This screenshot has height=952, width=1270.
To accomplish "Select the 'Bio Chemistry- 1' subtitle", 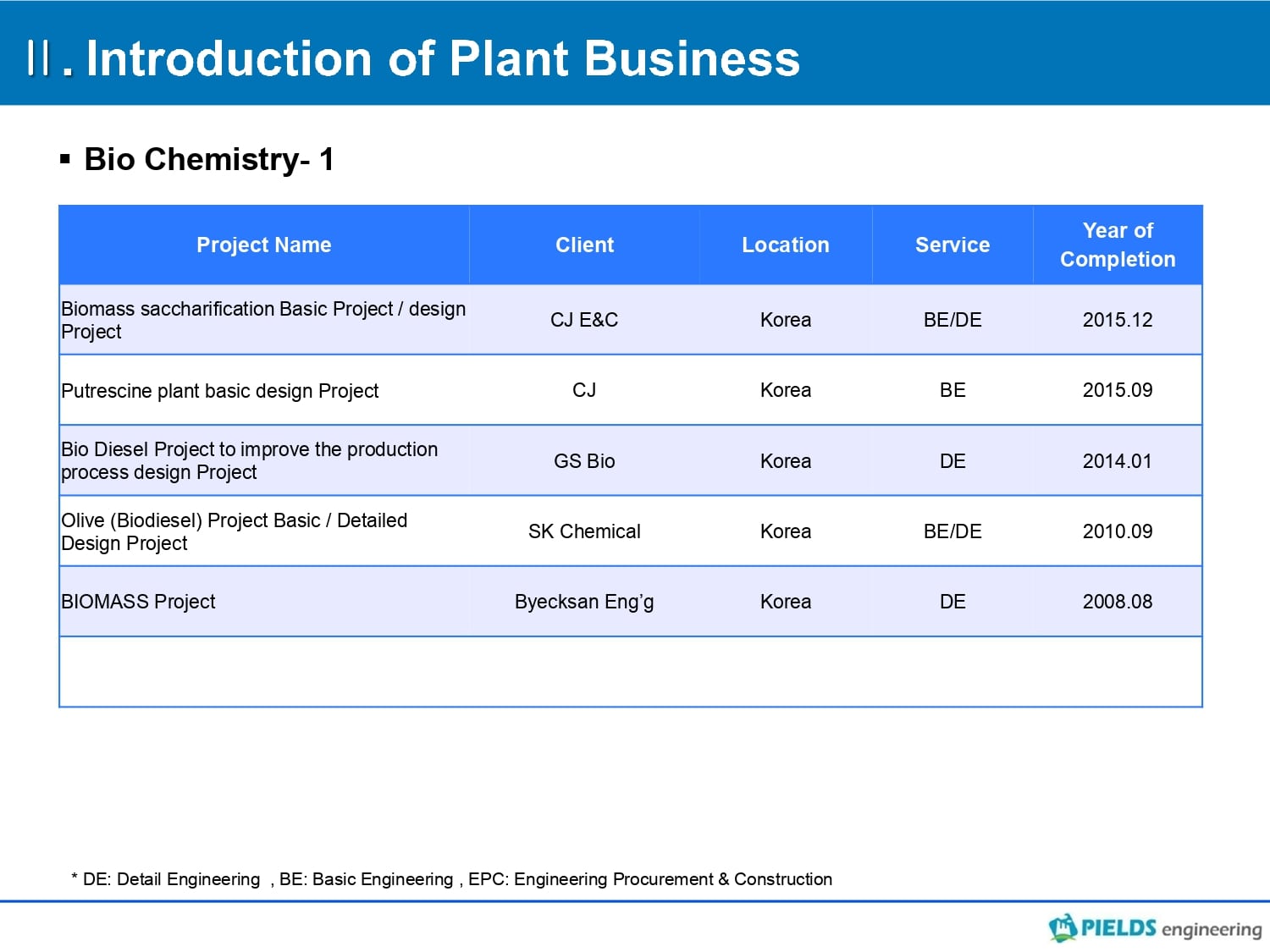I will click(x=209, y=159).
